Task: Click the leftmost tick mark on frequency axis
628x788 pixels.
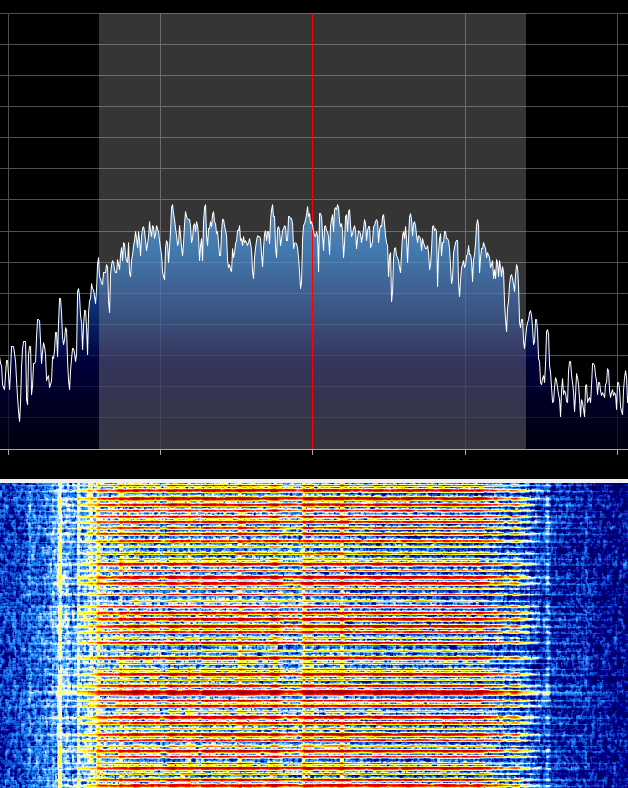Action: point(8,452)
